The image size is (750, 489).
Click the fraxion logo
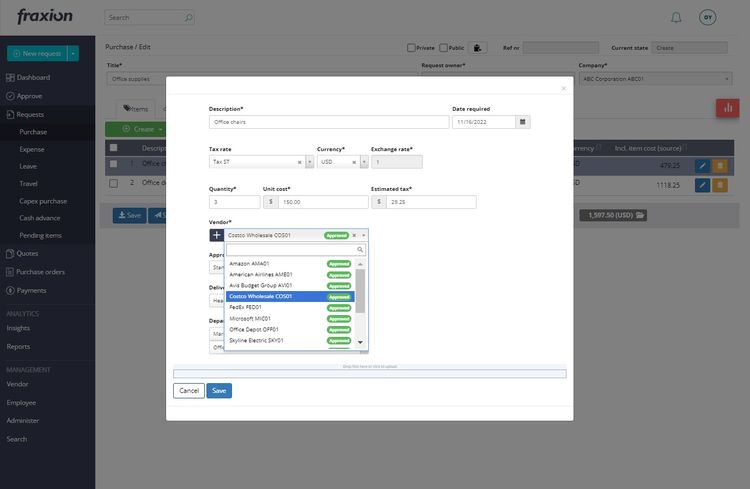pyautogui.click(x=45, y=16)
